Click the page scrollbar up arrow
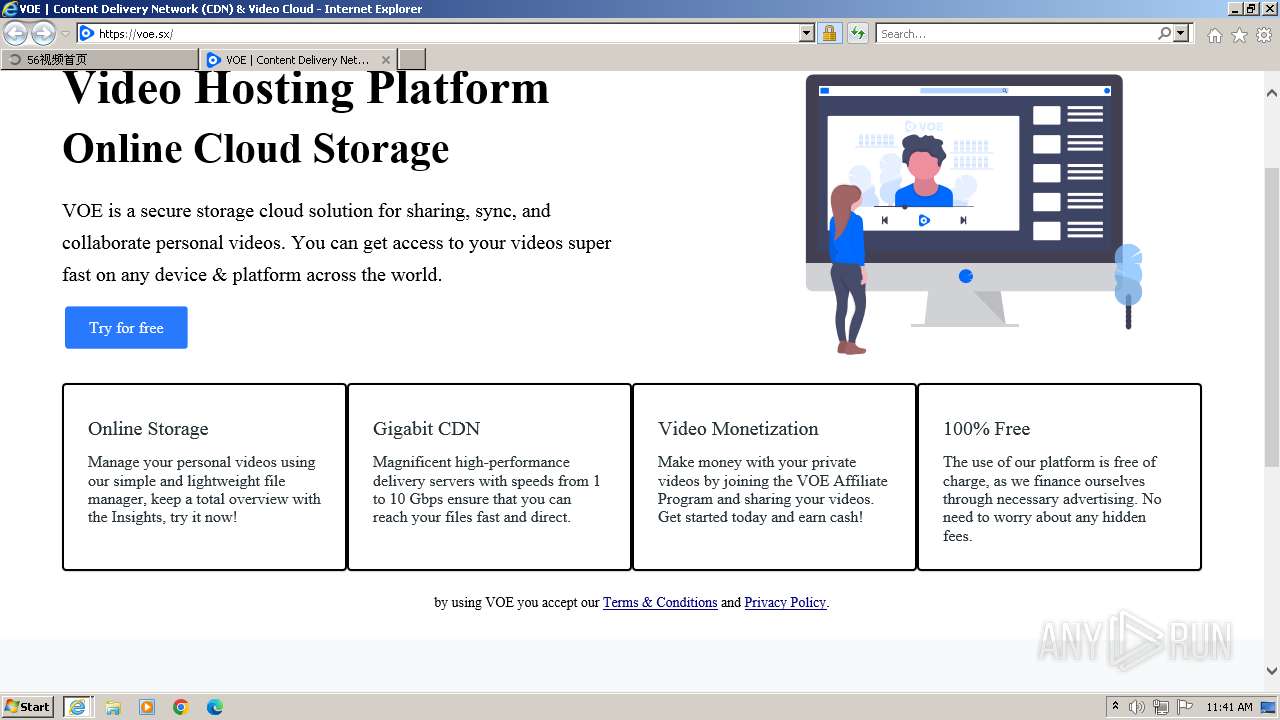 1272,94
